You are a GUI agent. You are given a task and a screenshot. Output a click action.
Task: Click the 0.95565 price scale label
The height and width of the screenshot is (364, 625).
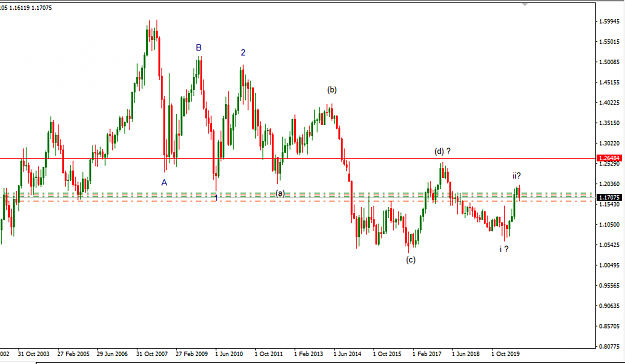click(x=609, y=285)
